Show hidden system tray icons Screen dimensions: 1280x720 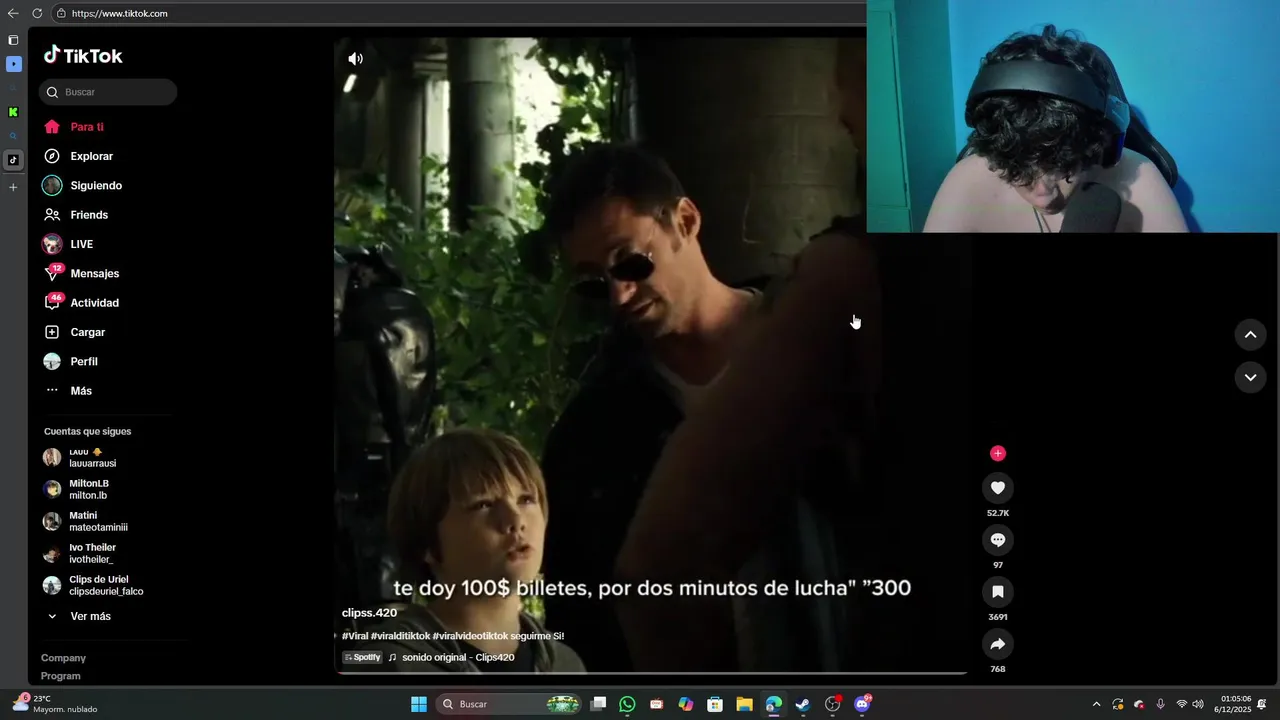pyautogui.click(x=1096, y=704)
